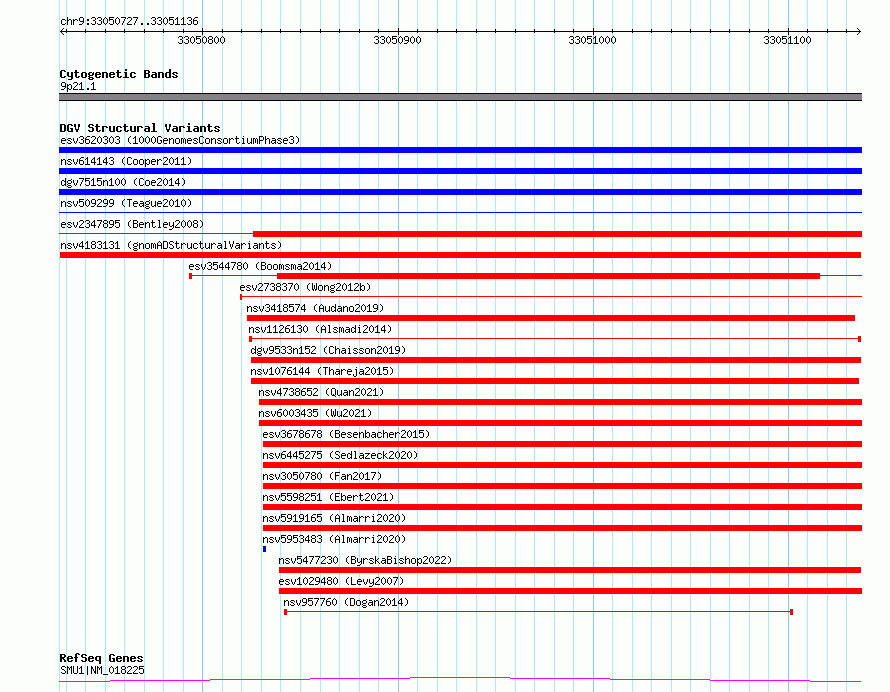
Task: Click the red bar under nsv6445275
Action: 562,465
